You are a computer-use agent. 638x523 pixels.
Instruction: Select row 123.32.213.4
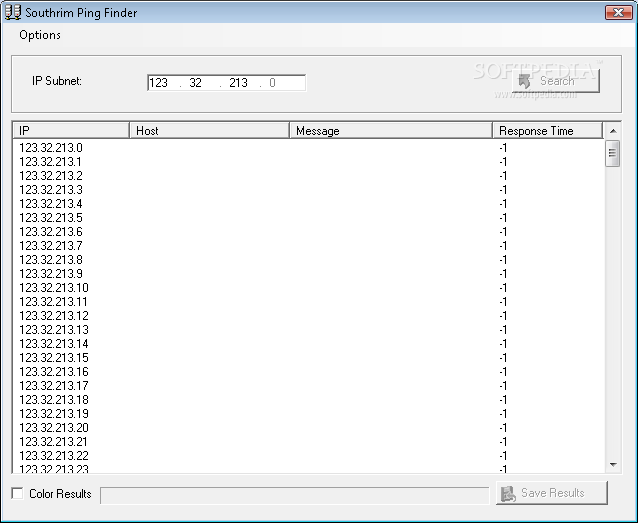[308, 204]
